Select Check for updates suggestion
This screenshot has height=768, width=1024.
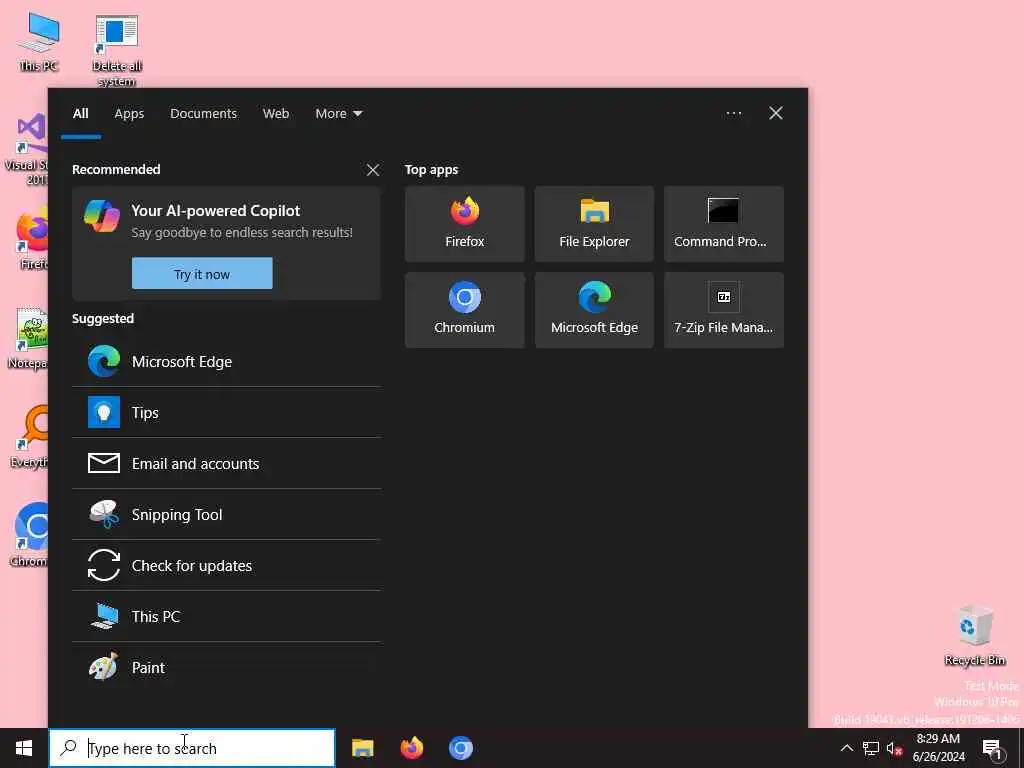pyautogui.click(x=226, y=565)
